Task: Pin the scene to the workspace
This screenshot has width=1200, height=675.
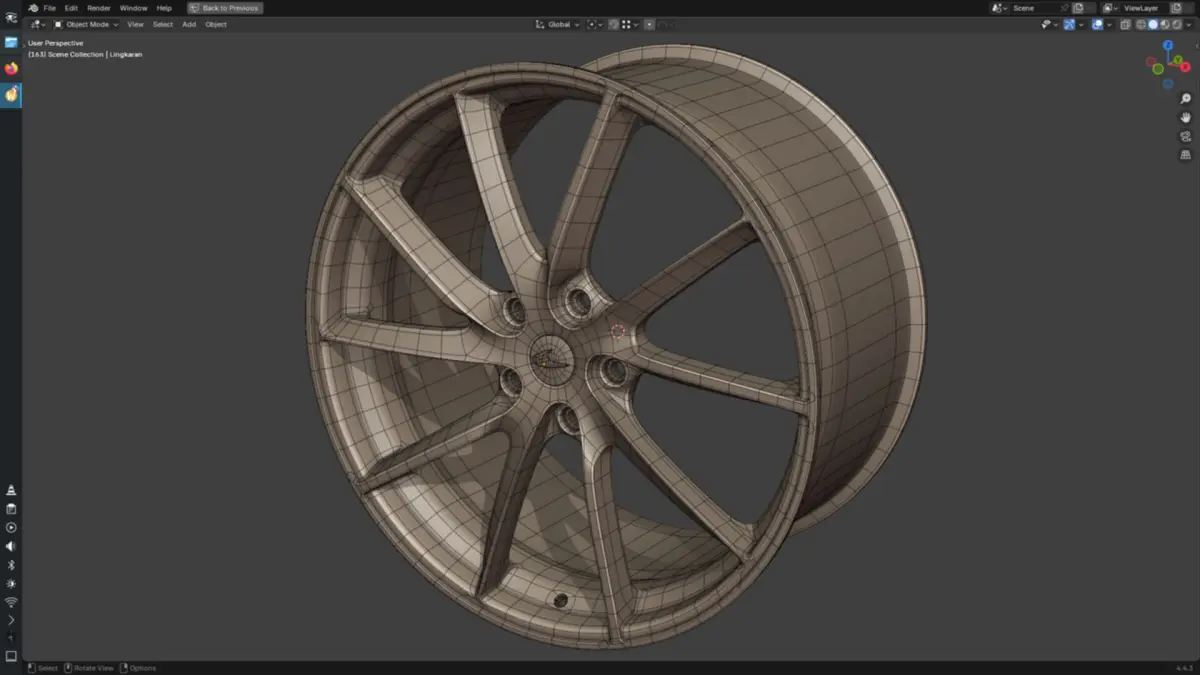Action: (1065, 8)
